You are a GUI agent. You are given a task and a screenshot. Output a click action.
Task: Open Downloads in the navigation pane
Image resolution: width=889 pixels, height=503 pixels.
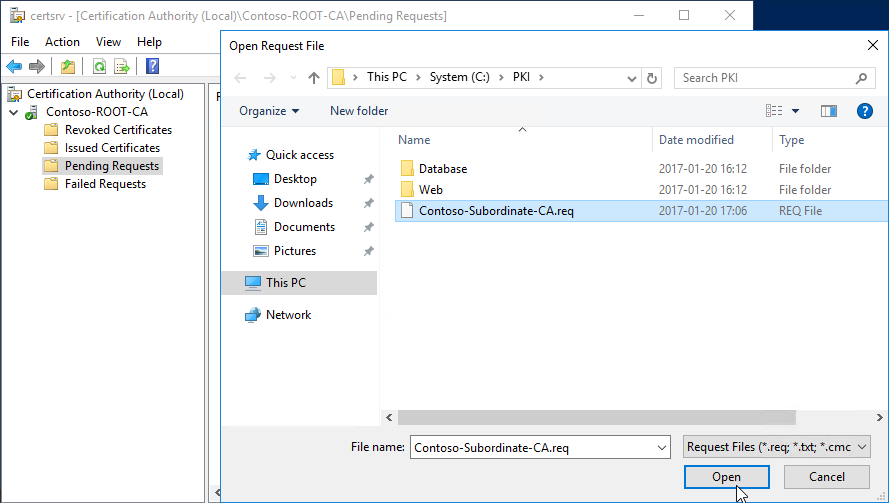[303, 203]
